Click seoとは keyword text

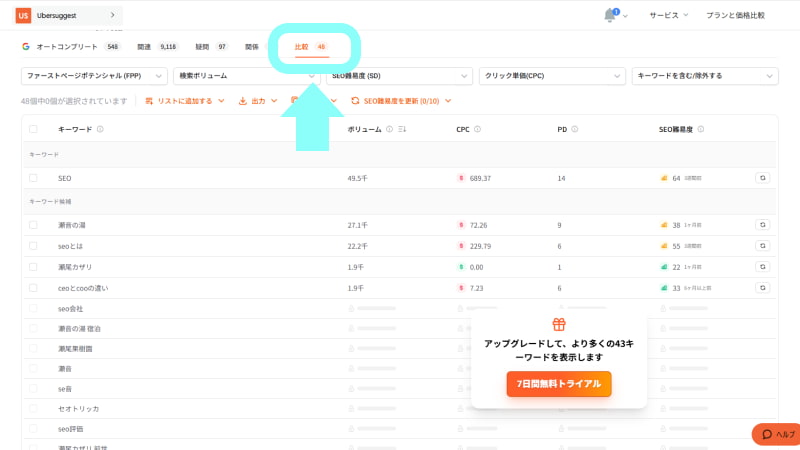pyautogui.click(x=70, y=246)
